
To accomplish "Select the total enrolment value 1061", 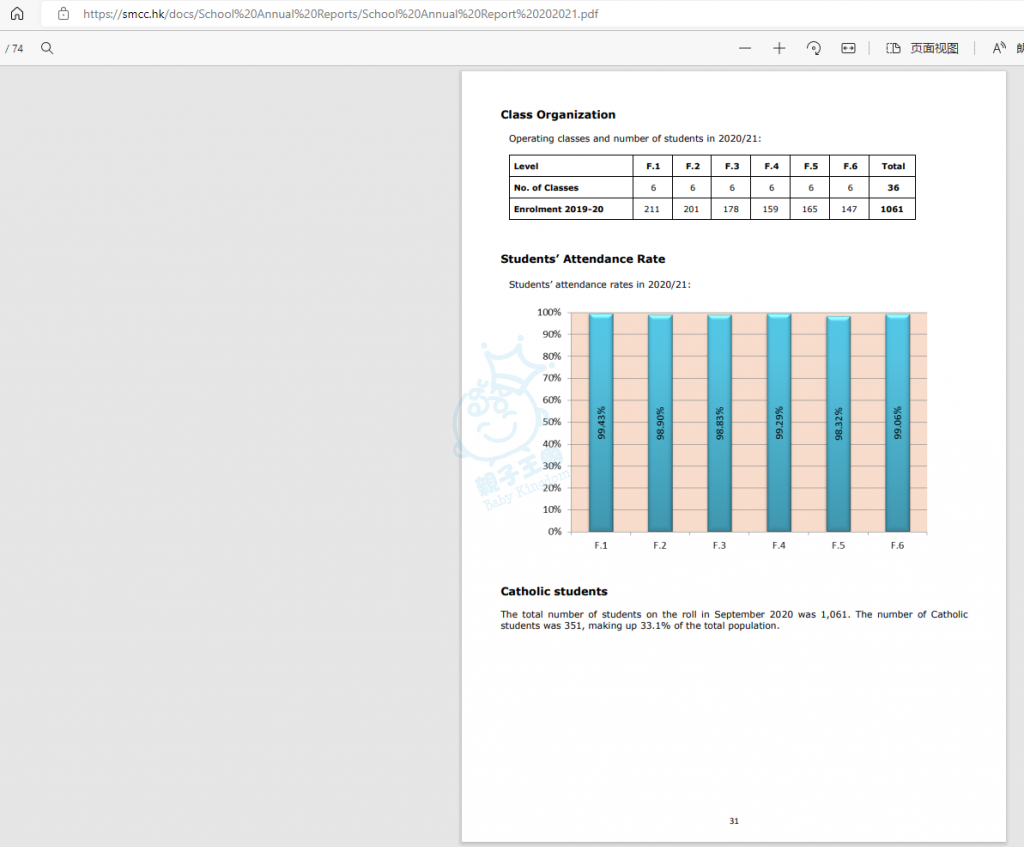I will click(x=891, y=210).
